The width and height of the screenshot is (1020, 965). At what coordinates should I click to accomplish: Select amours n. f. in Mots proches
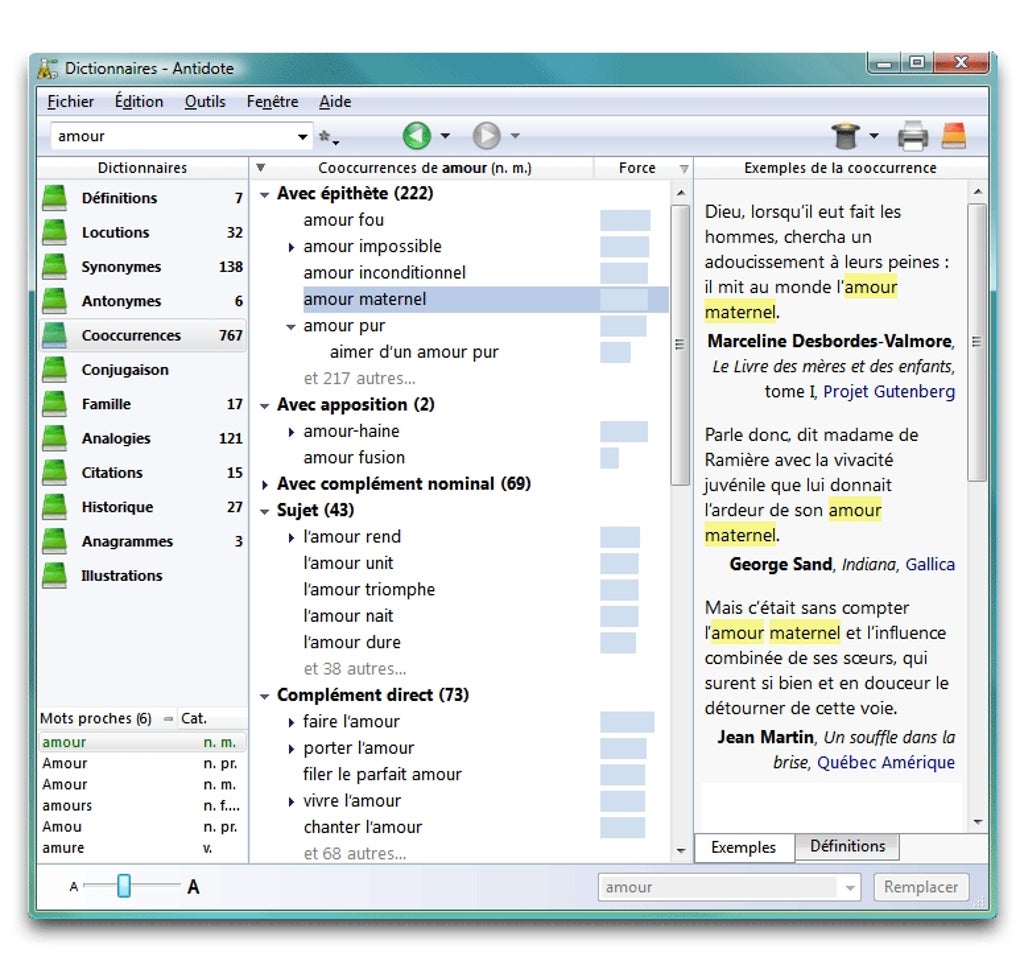(142, 806)
